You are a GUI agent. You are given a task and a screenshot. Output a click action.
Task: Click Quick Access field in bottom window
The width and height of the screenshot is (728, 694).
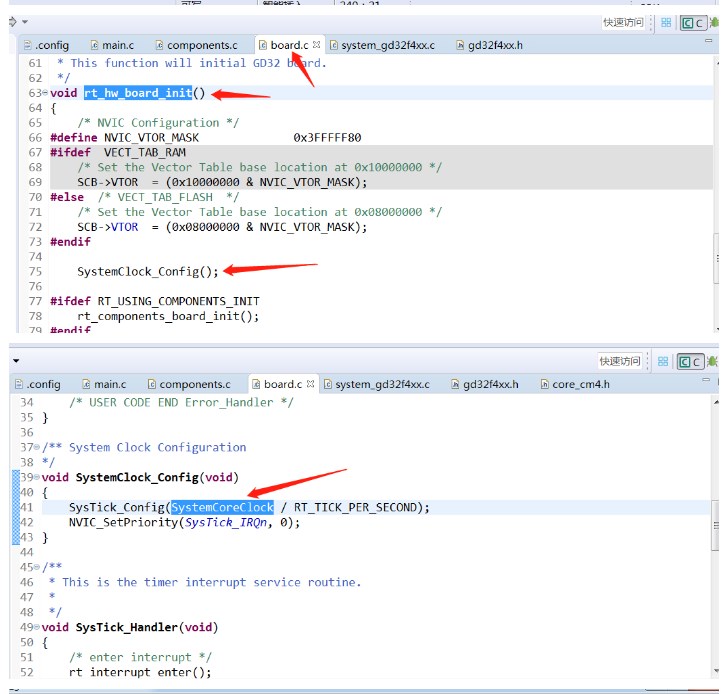pos(619,361)
